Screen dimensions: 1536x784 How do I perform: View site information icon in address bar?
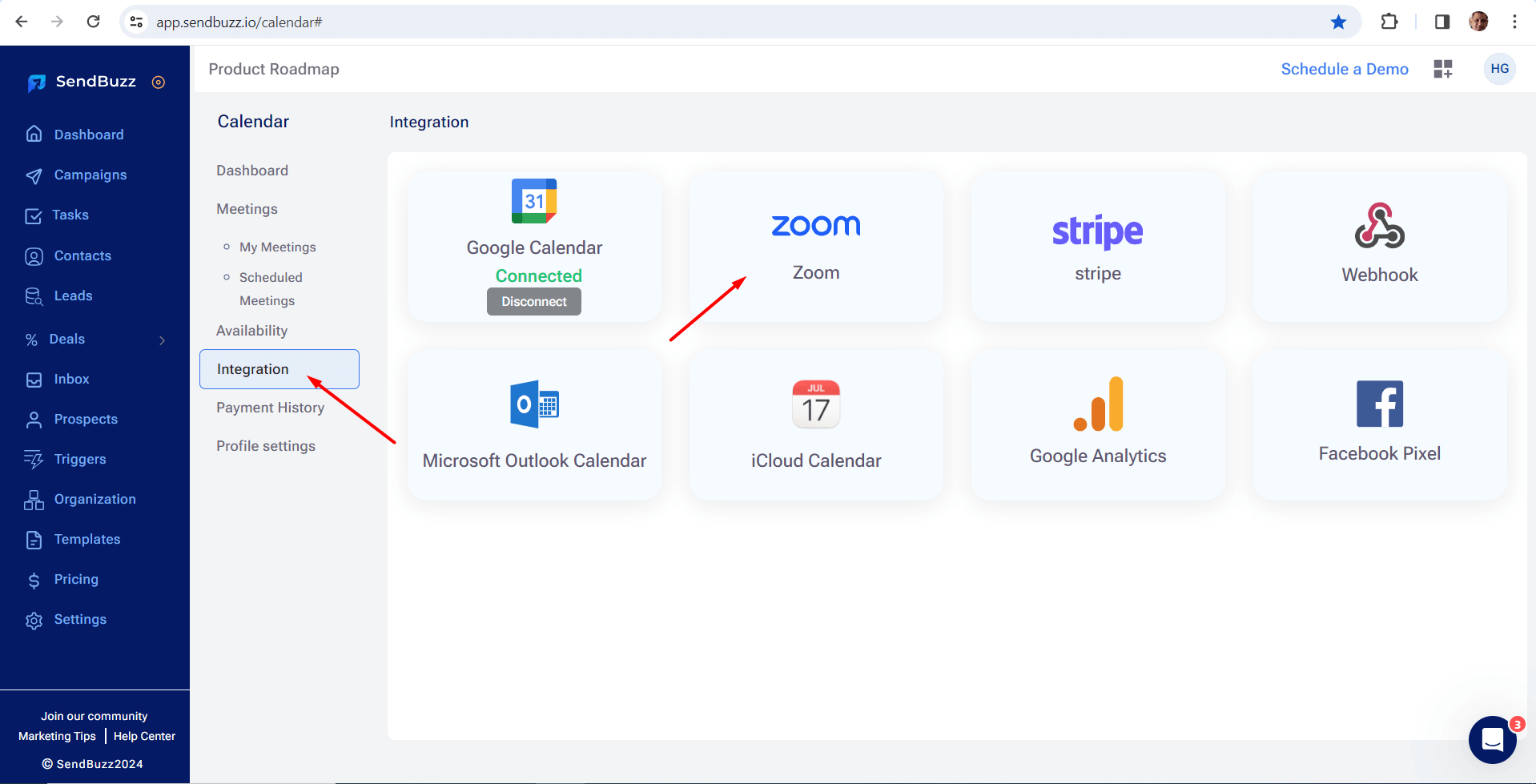click(137, 22)
